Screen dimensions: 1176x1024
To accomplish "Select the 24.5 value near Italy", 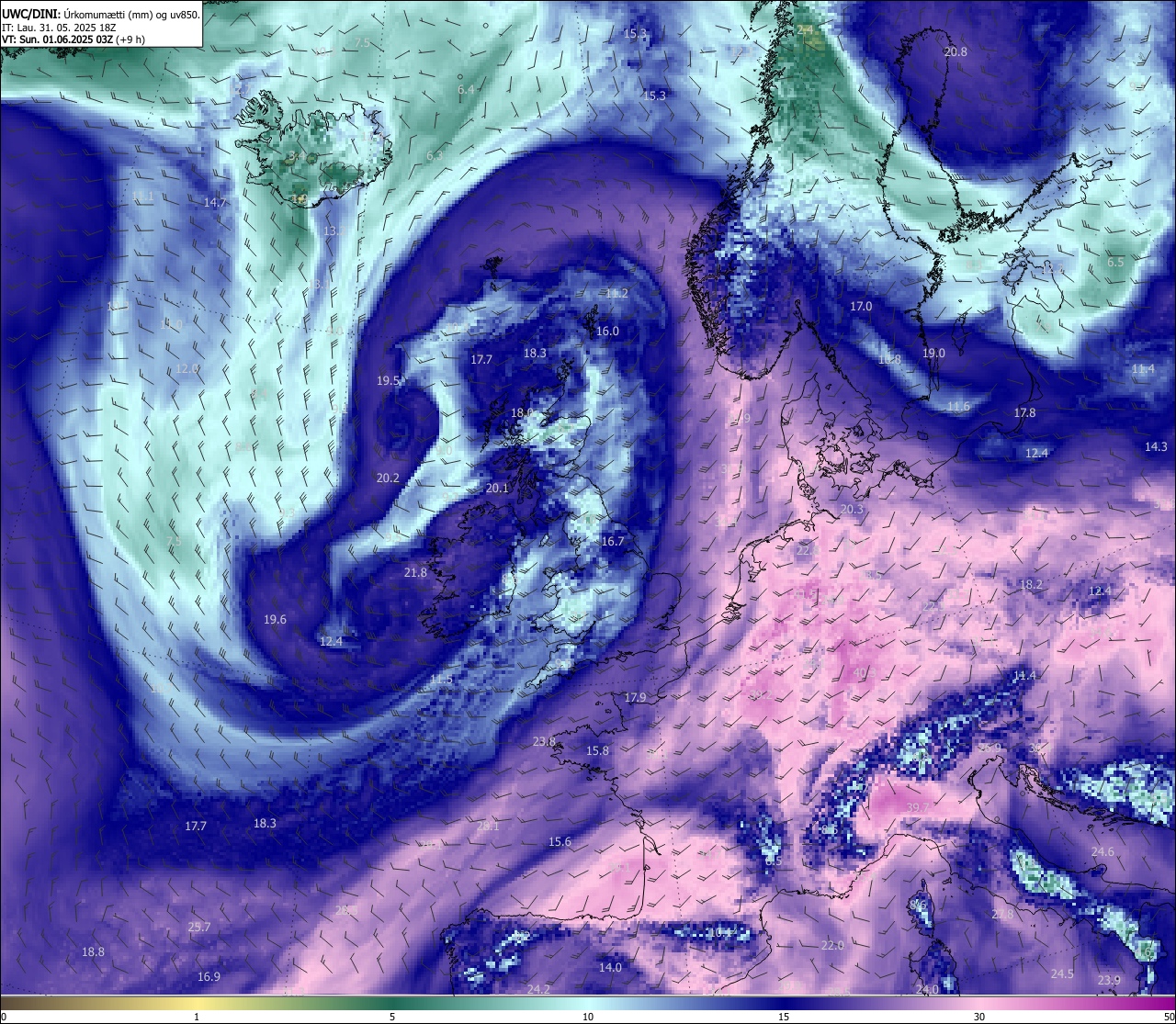I will [1062, 974].
